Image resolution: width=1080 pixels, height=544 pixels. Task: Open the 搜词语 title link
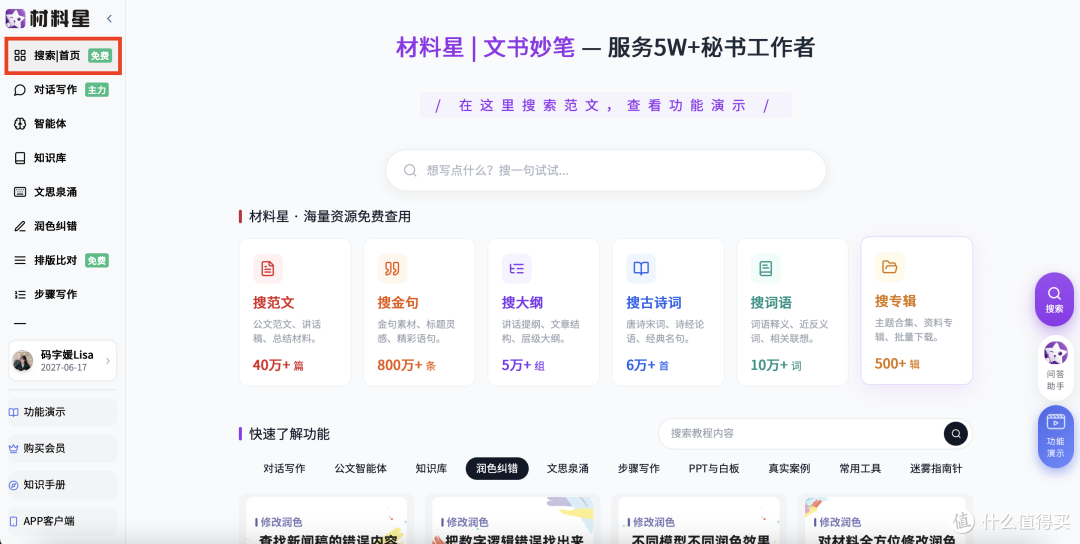tap(771, 303)
